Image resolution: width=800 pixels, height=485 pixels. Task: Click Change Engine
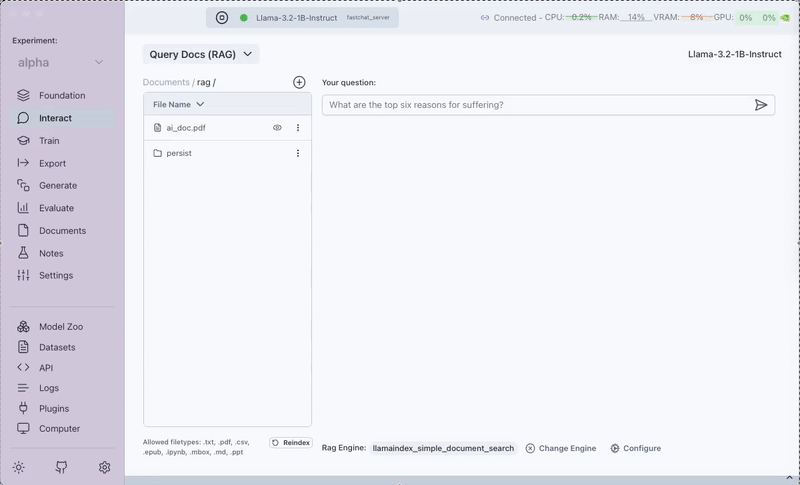(x=560, y=448)
